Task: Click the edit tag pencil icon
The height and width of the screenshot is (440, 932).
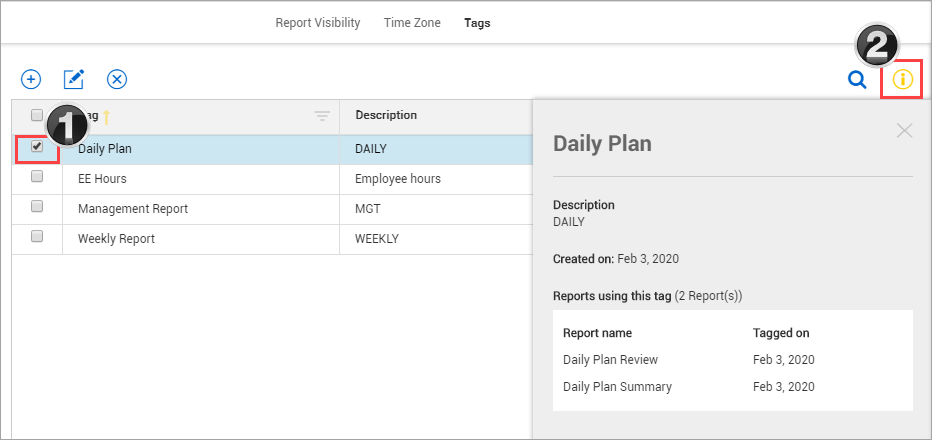Action: pos(74,79)
